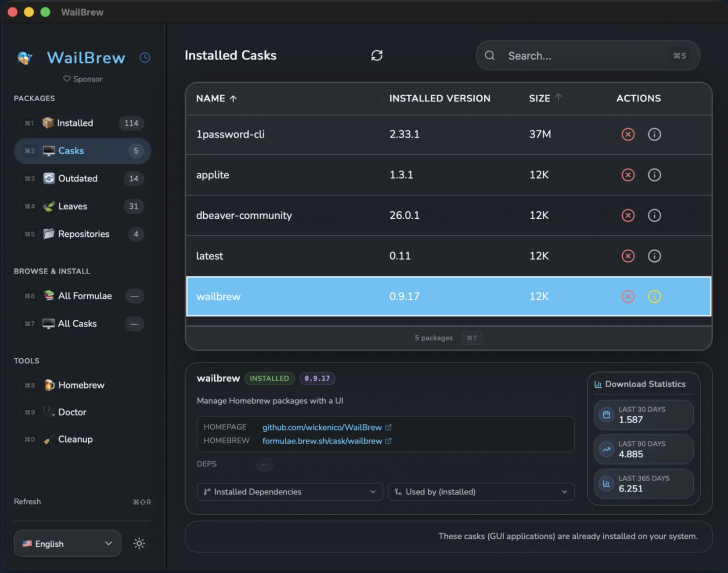Toggle light/dark theme sun icon
The image size is (728, 573).
tap(139, 544)
